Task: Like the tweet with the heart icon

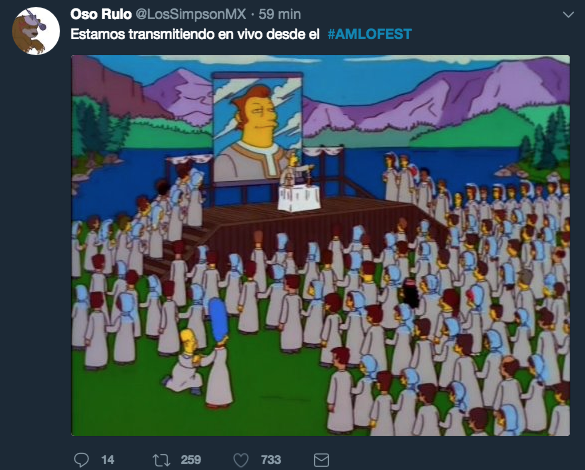Action: 241,460
